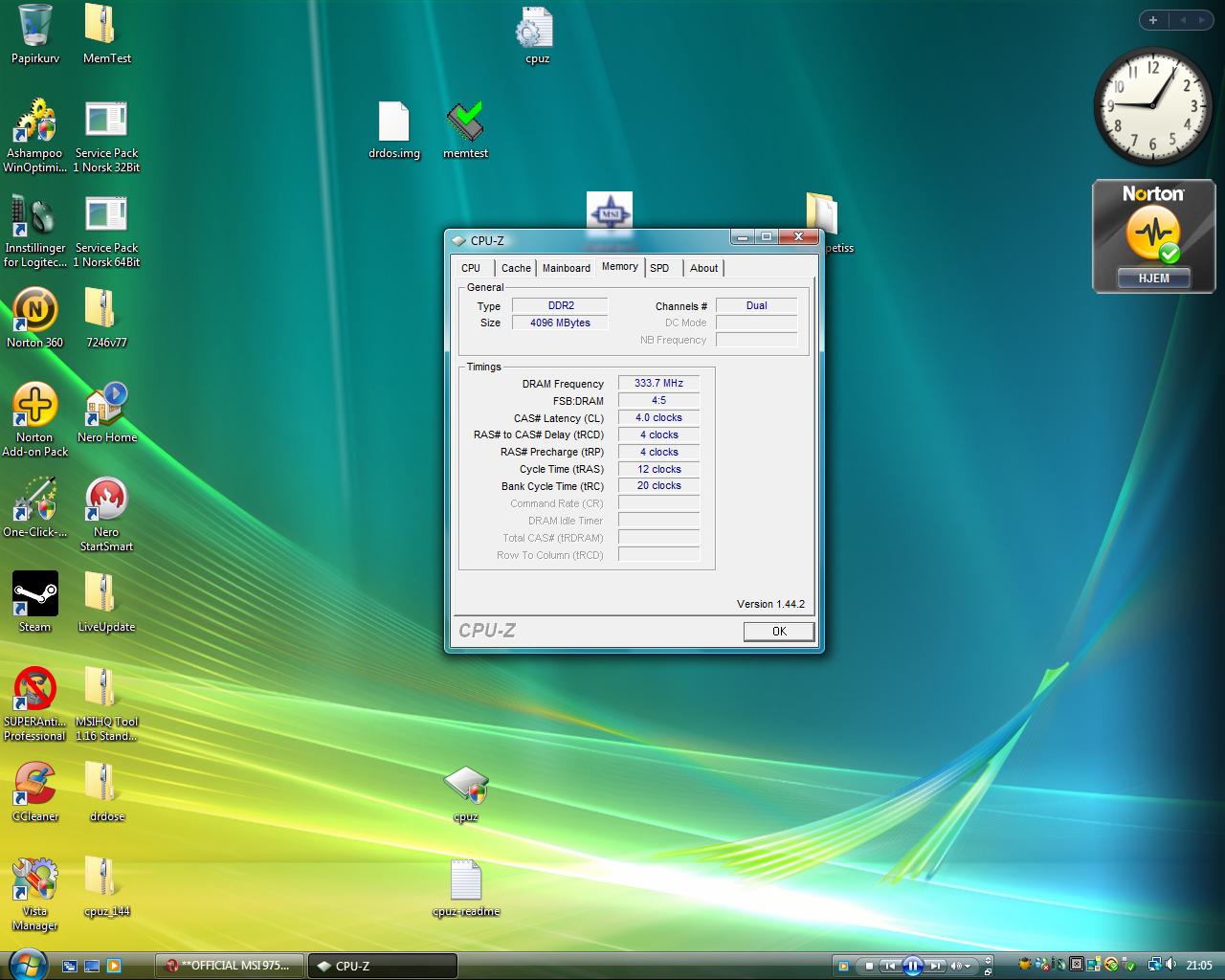Click the Norton gadget status icon

click(1153, 234)
